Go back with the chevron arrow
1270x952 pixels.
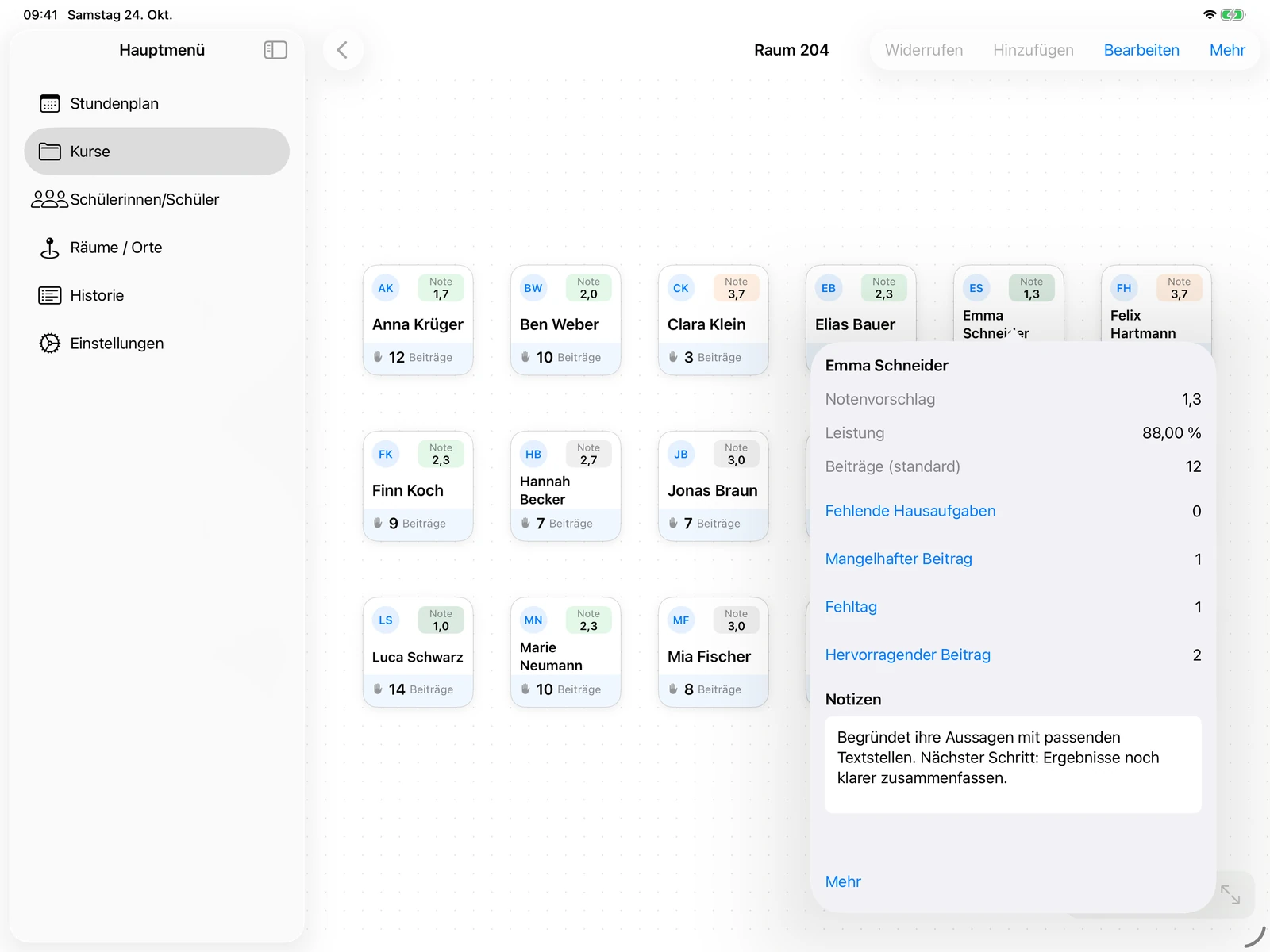[x=343, y=50]
